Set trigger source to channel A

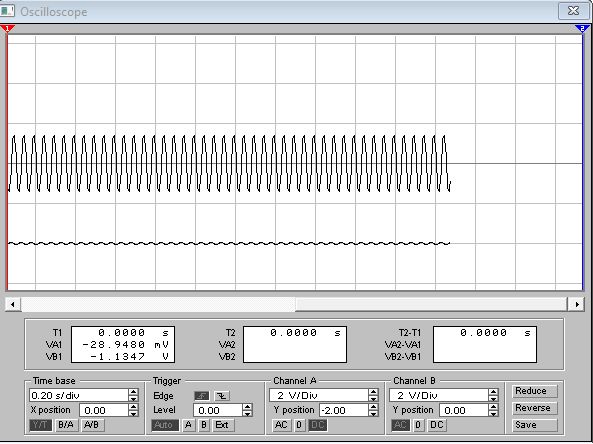[x=188, y=425]
